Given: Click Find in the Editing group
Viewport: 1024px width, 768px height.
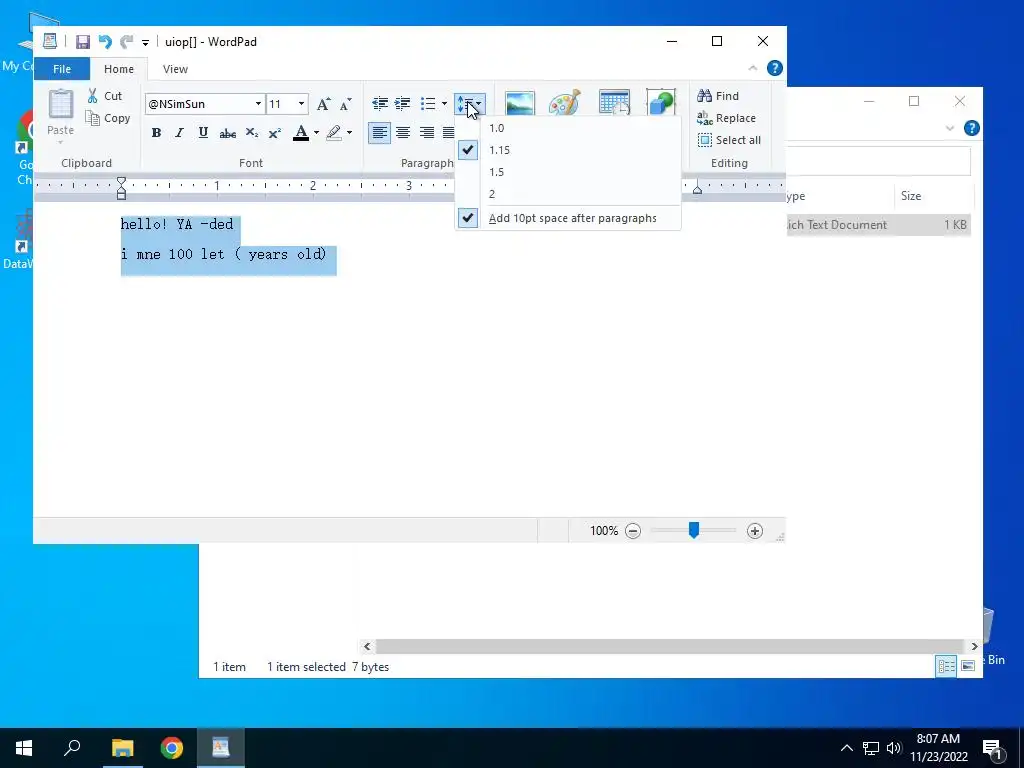Looking at the screenshot, I should tap(718, 96).
